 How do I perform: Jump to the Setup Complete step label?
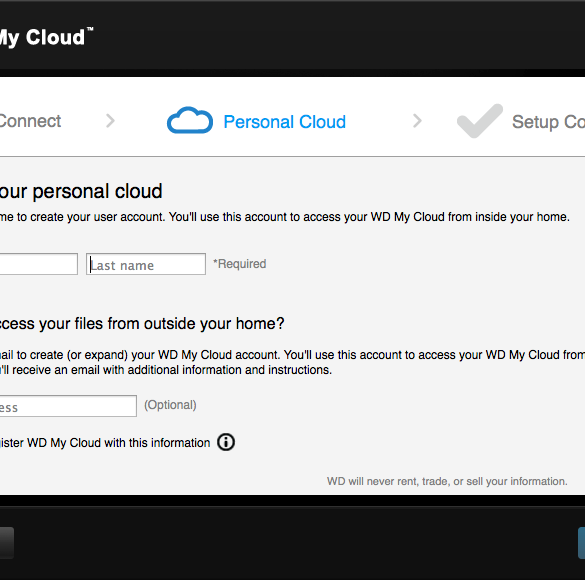coord(548,122)
